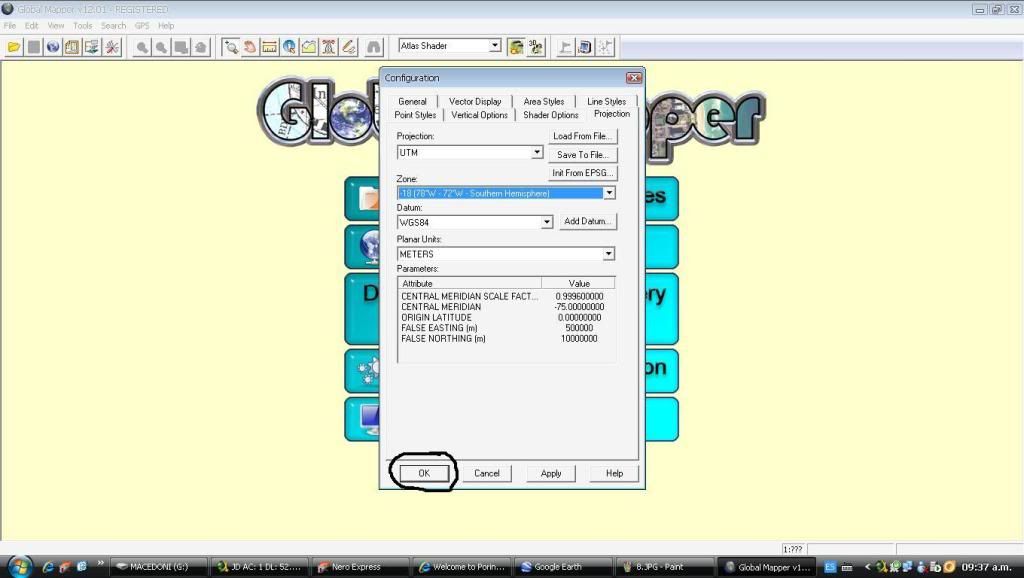Select the CENTRAL MERIDIAN SCALE FACT row

(x=505, y=296)
